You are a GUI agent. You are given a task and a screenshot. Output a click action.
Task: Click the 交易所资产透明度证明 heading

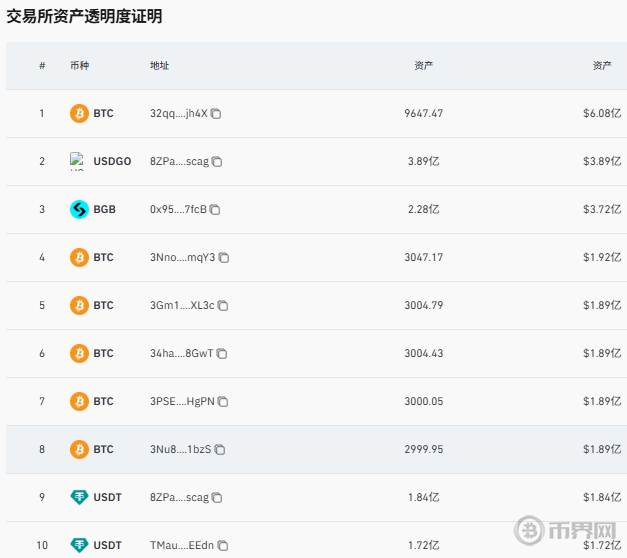84,16
